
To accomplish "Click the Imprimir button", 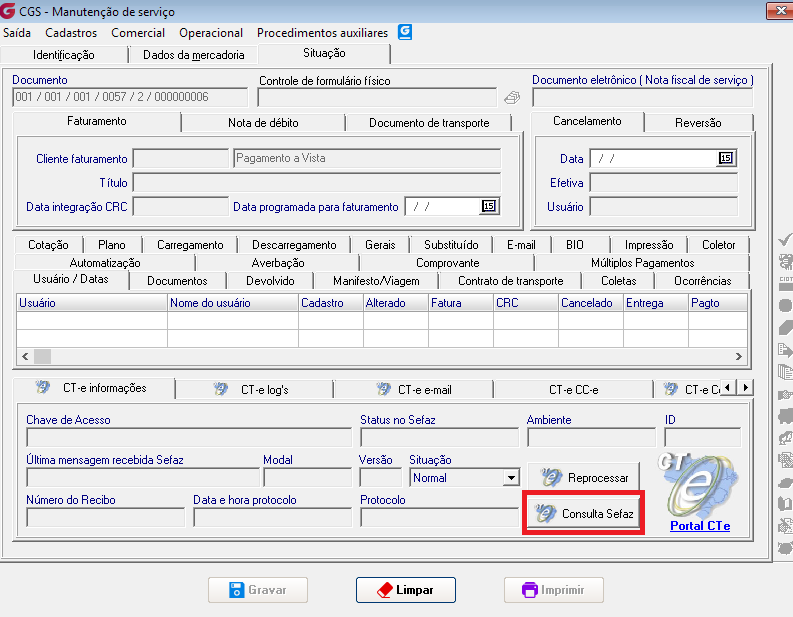I will pos(554,590).
